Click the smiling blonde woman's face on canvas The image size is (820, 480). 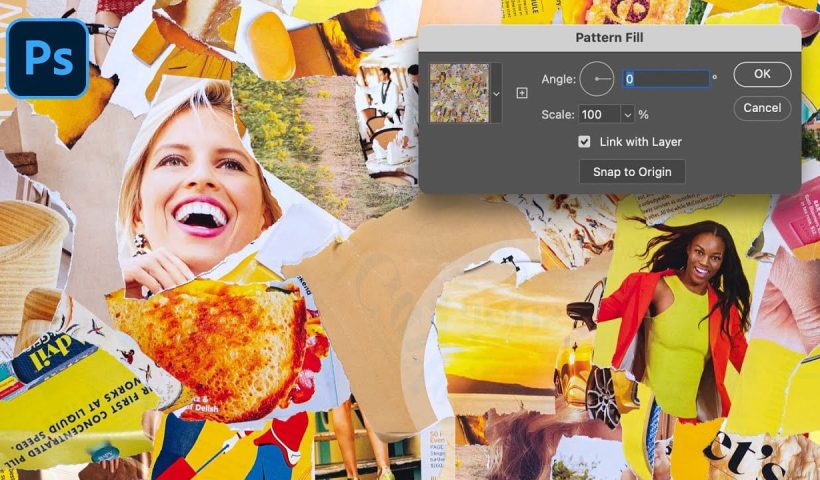point(195,190)
